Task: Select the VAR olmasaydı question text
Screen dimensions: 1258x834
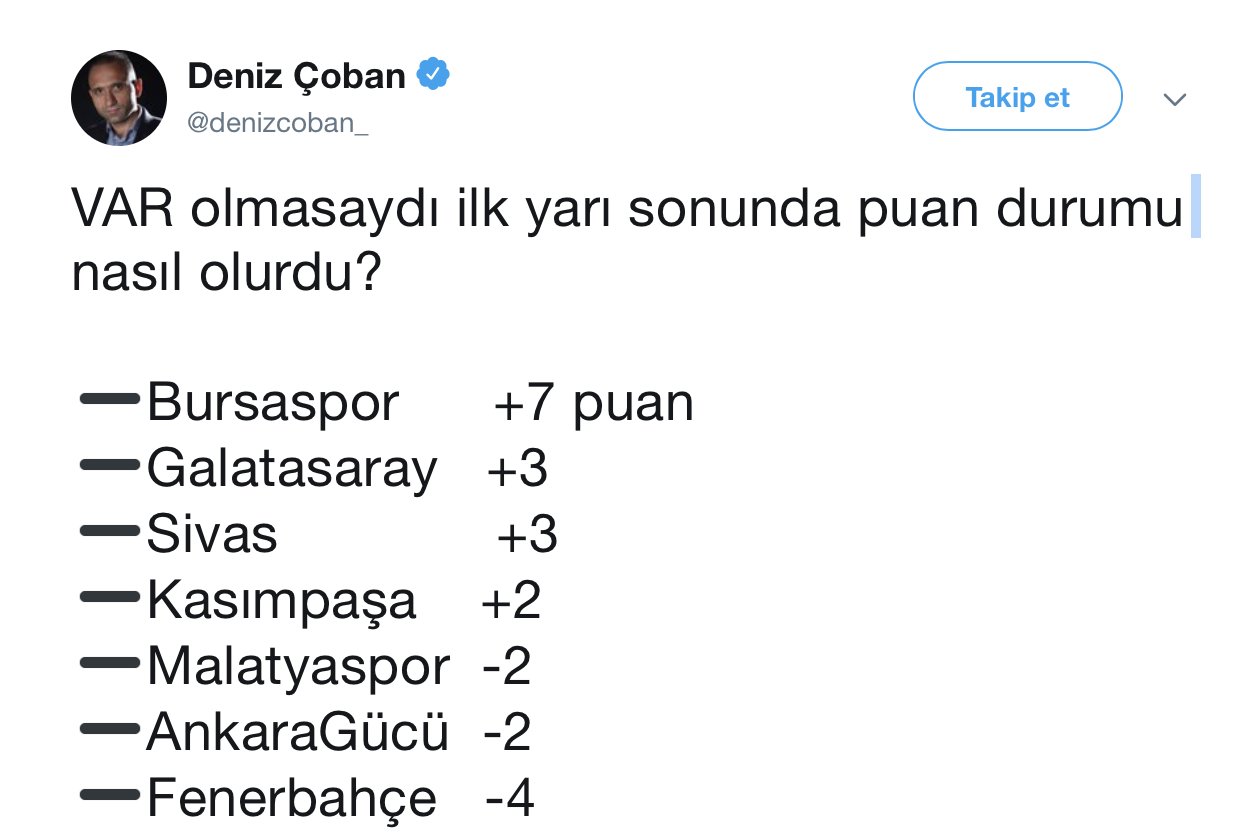Action: tap(627, 242)
